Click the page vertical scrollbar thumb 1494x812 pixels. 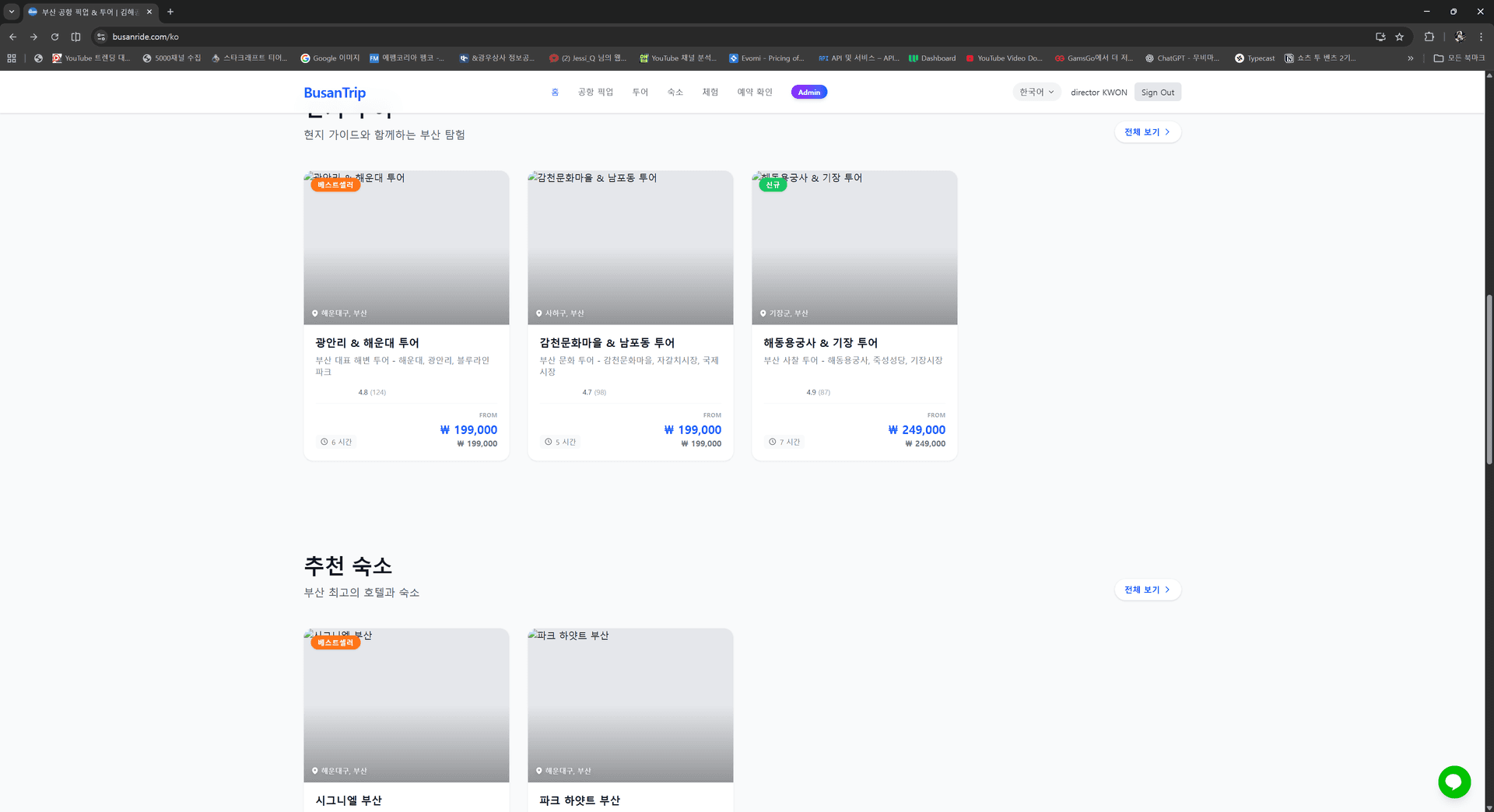point(1489,380)
